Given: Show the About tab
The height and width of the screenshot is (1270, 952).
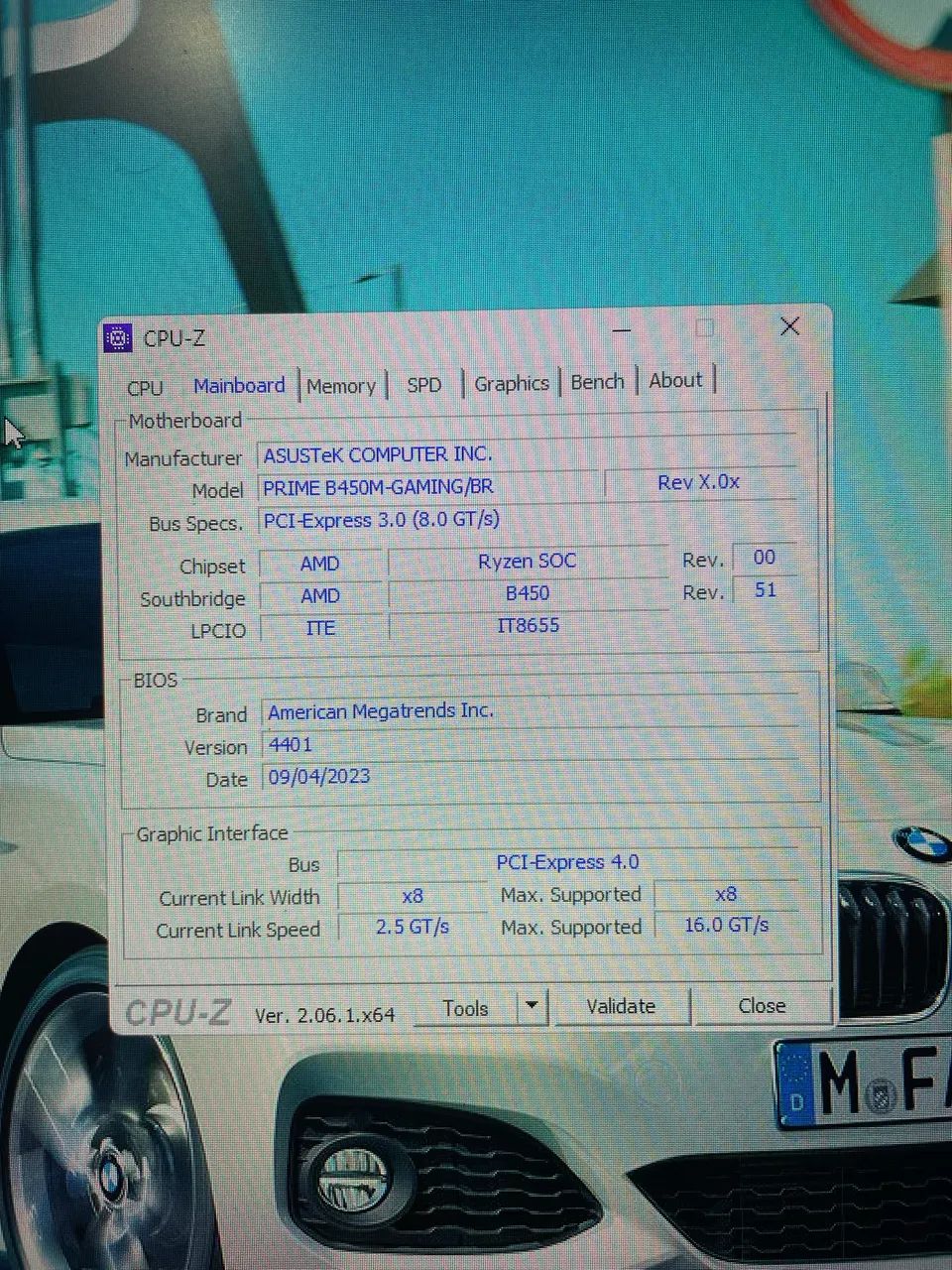Looking at the screenshot, I should coord(676,380).
